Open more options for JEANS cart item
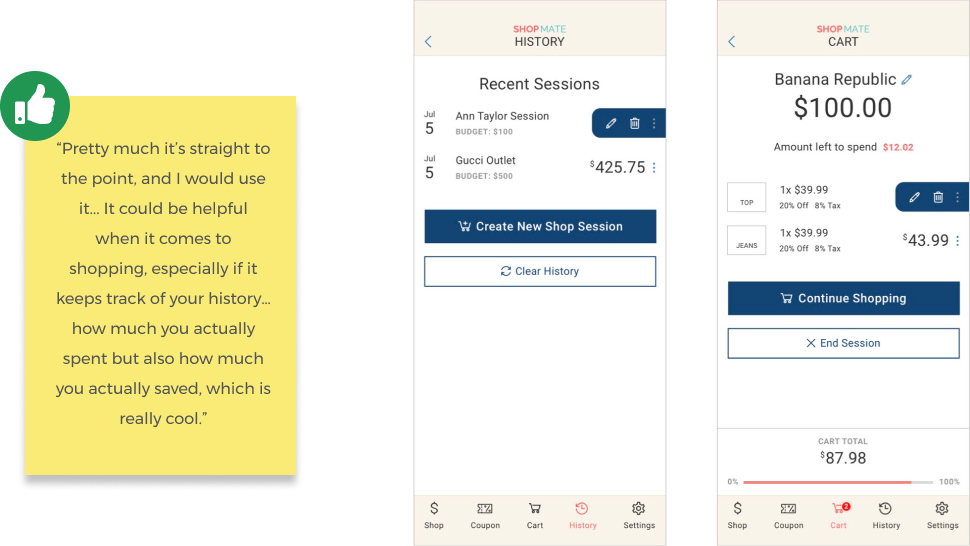 point(958,241)
